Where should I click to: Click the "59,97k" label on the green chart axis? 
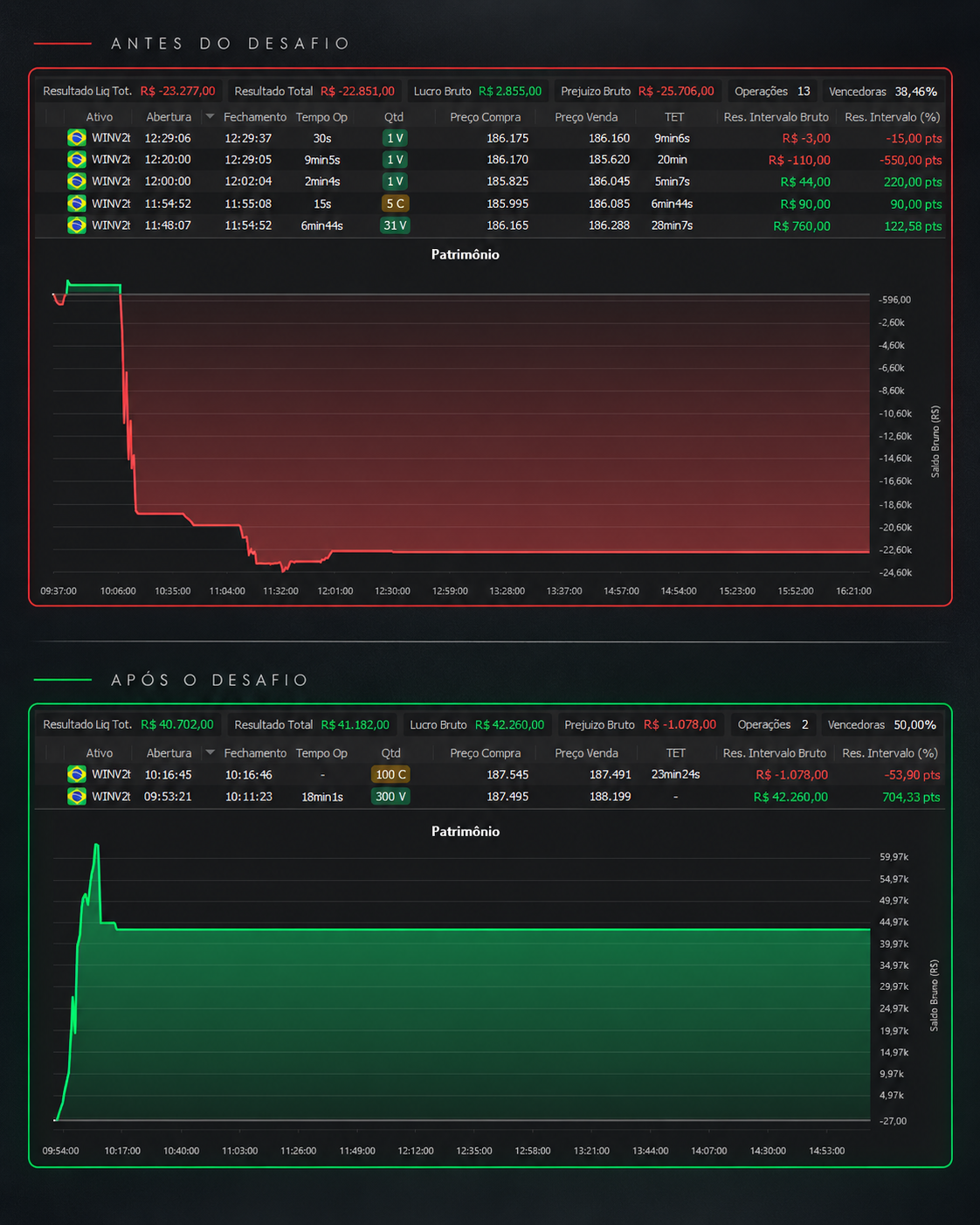click(x=894, y=857)
